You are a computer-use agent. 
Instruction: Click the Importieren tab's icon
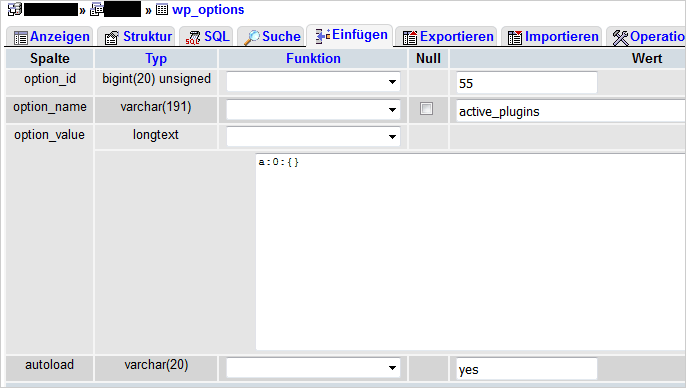click(515, 38)
